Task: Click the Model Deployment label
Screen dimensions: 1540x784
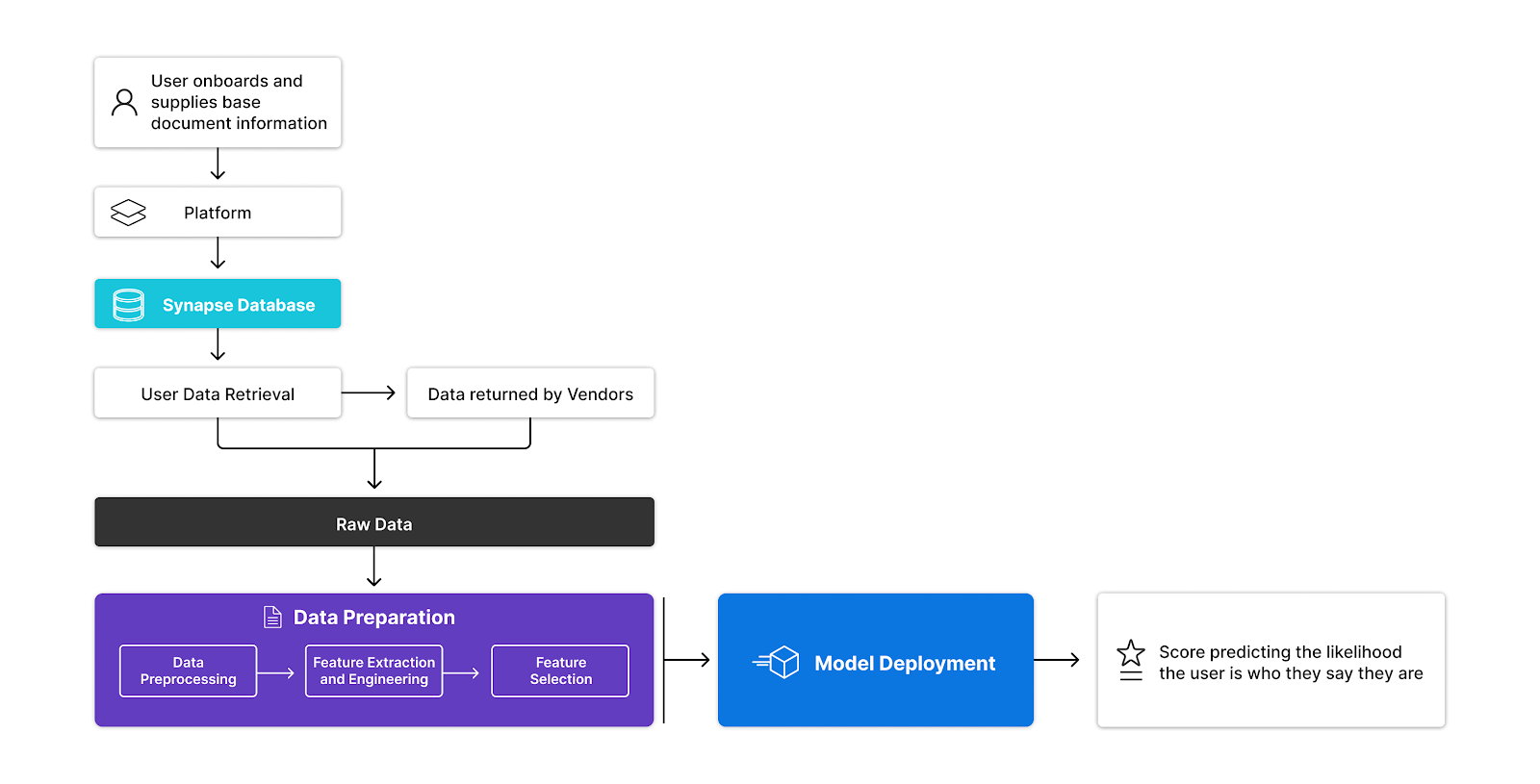Action: pyautogui.click(x=905, y=663)
